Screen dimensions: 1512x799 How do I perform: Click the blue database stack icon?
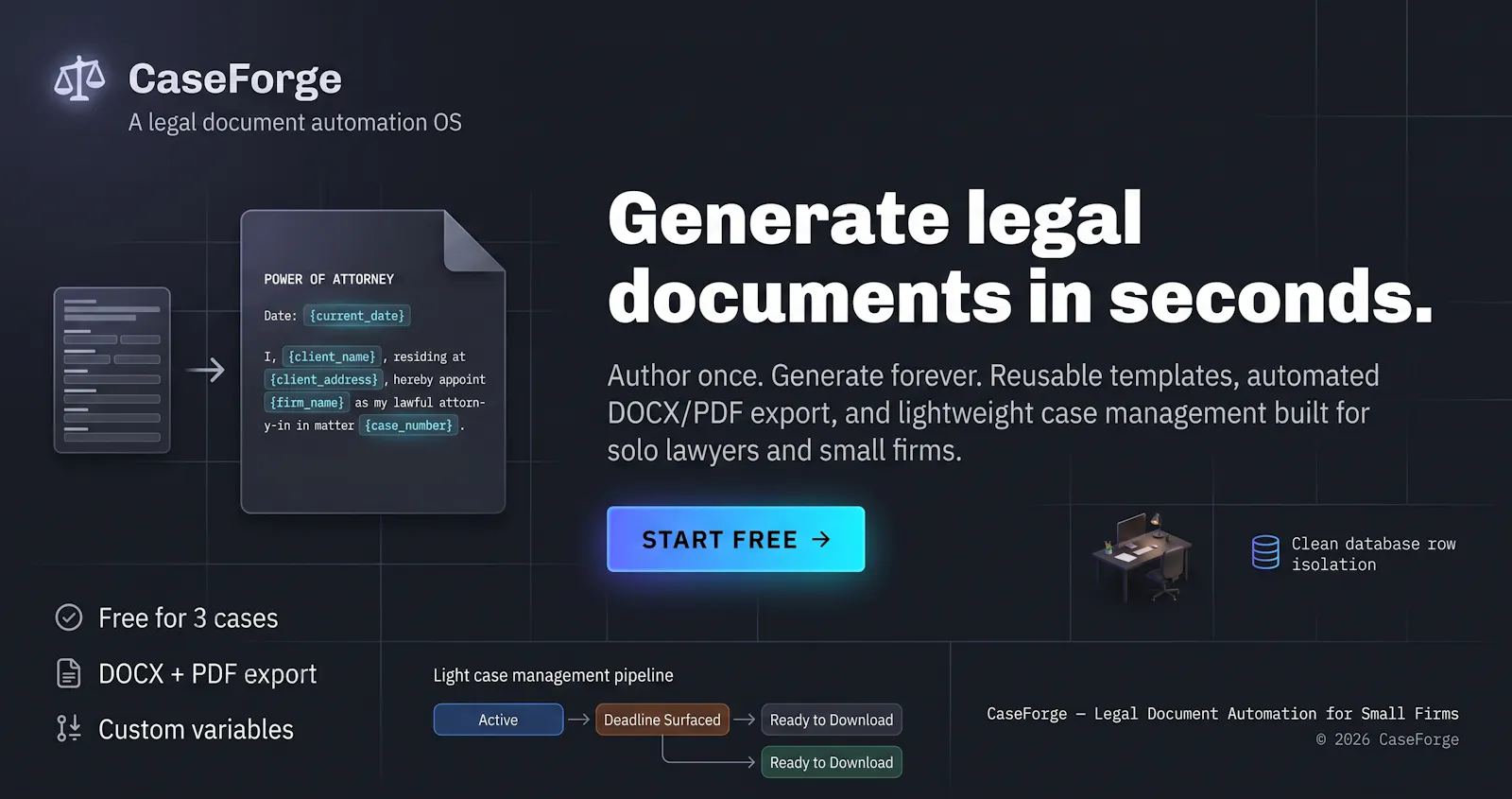click(1265, 552)
